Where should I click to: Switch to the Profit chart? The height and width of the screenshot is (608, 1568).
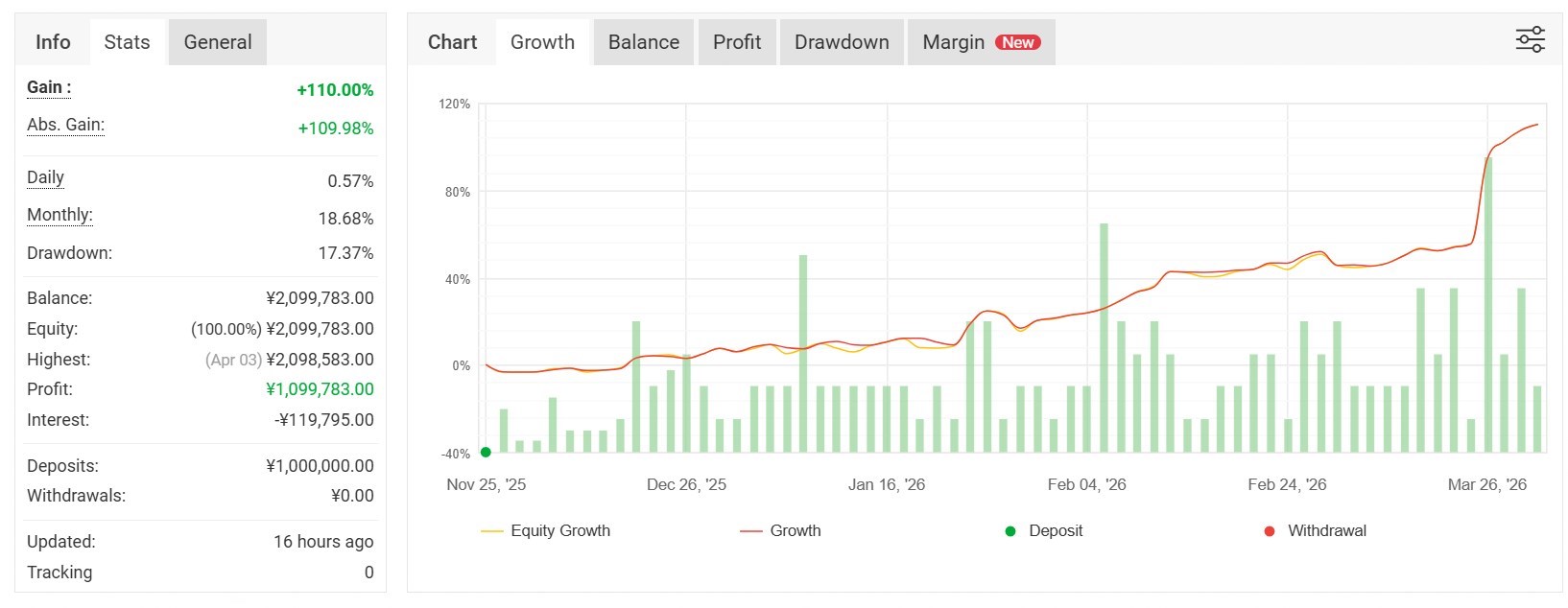[736, 42]
